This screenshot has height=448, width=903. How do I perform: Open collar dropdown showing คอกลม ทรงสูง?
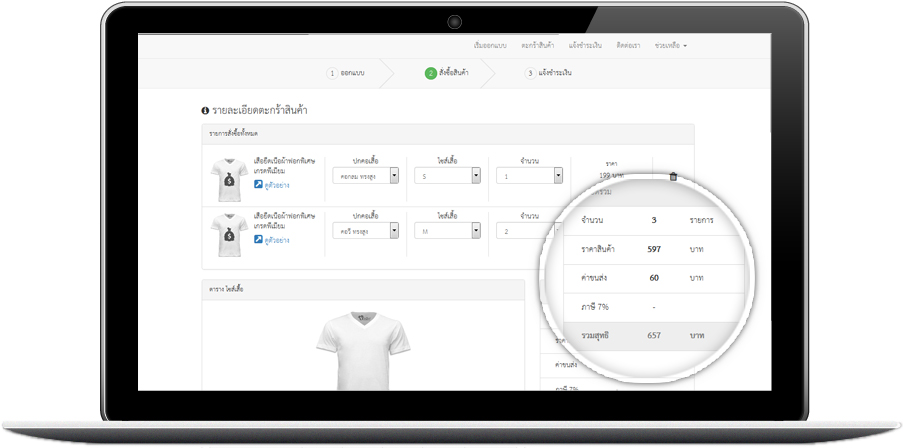click(x=366, y=176)
